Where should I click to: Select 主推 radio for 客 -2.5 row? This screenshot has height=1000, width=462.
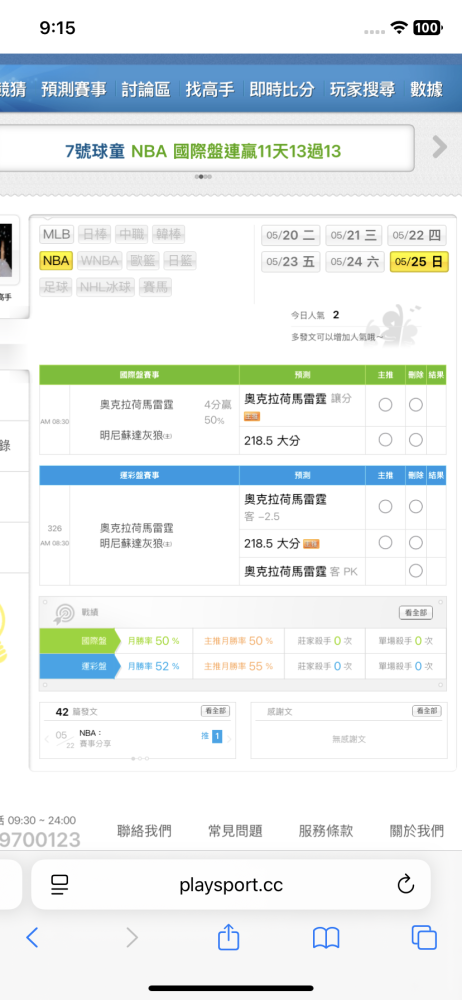click(385, 506)
